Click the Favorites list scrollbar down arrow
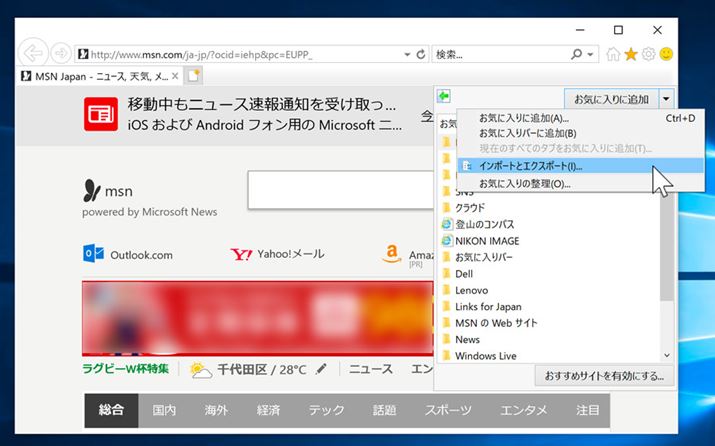Screen dimensions: 715x446 pos(667,354)
